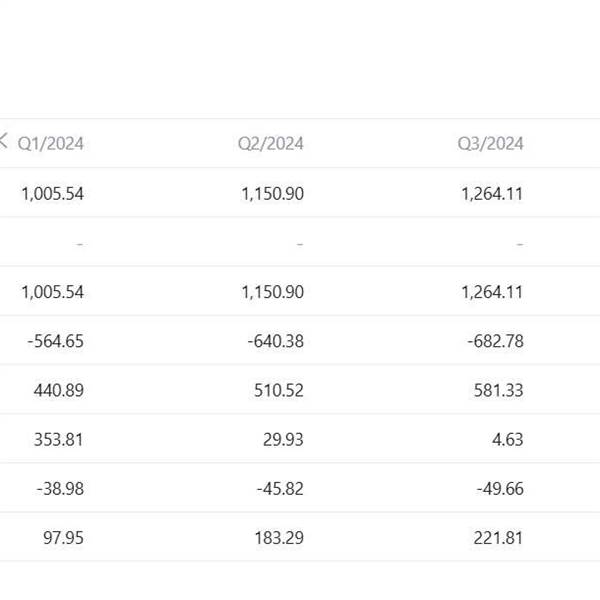
Task: Click the first-row Q1/2024 value 1,005.54
Action: pyautogui.click(x=52, y=194)
